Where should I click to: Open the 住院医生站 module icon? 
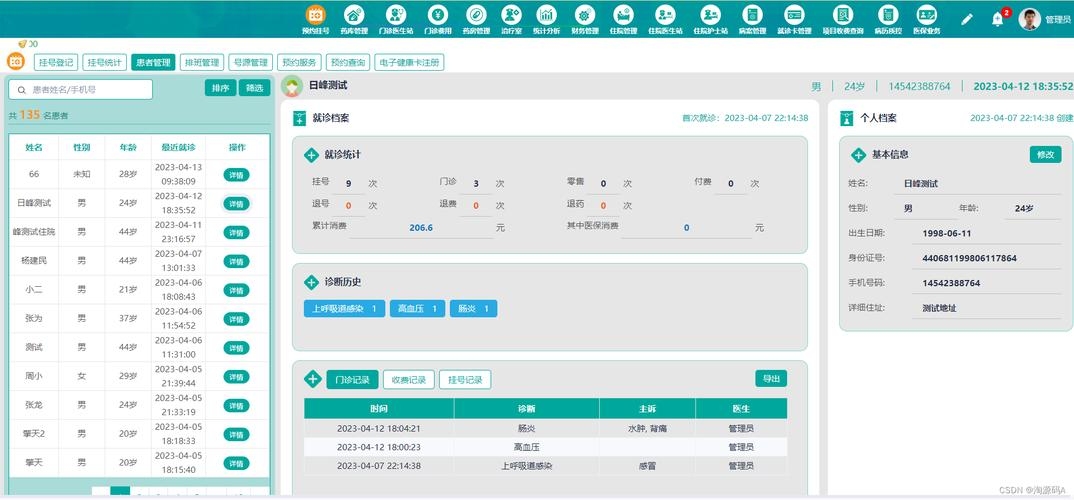click(x=665, y=15)
